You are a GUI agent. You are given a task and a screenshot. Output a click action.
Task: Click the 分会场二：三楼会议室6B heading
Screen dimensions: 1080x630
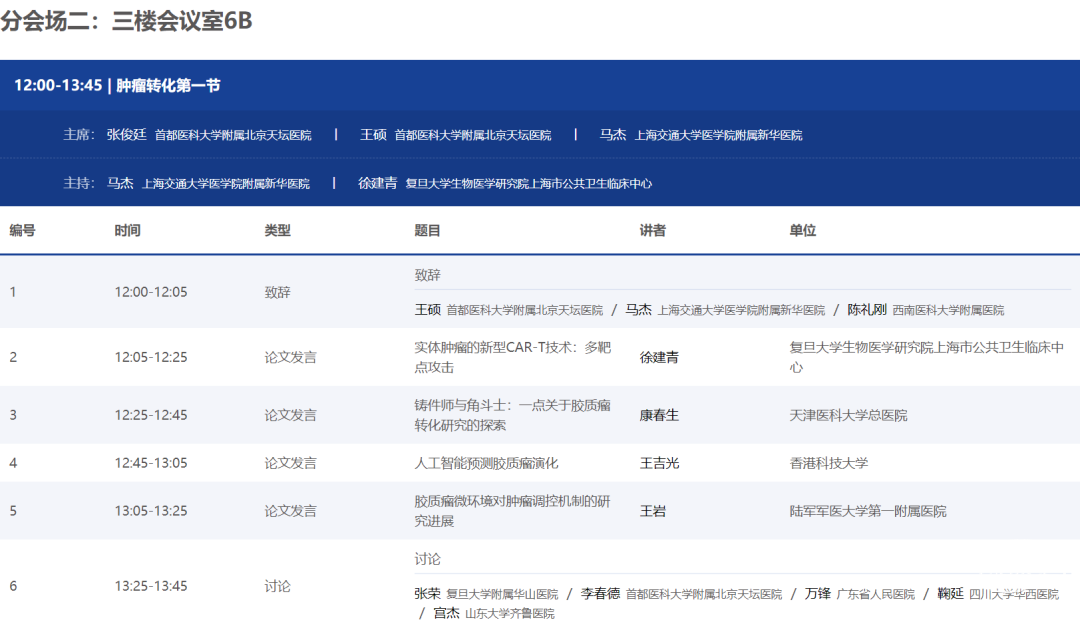tap(126, 22)
